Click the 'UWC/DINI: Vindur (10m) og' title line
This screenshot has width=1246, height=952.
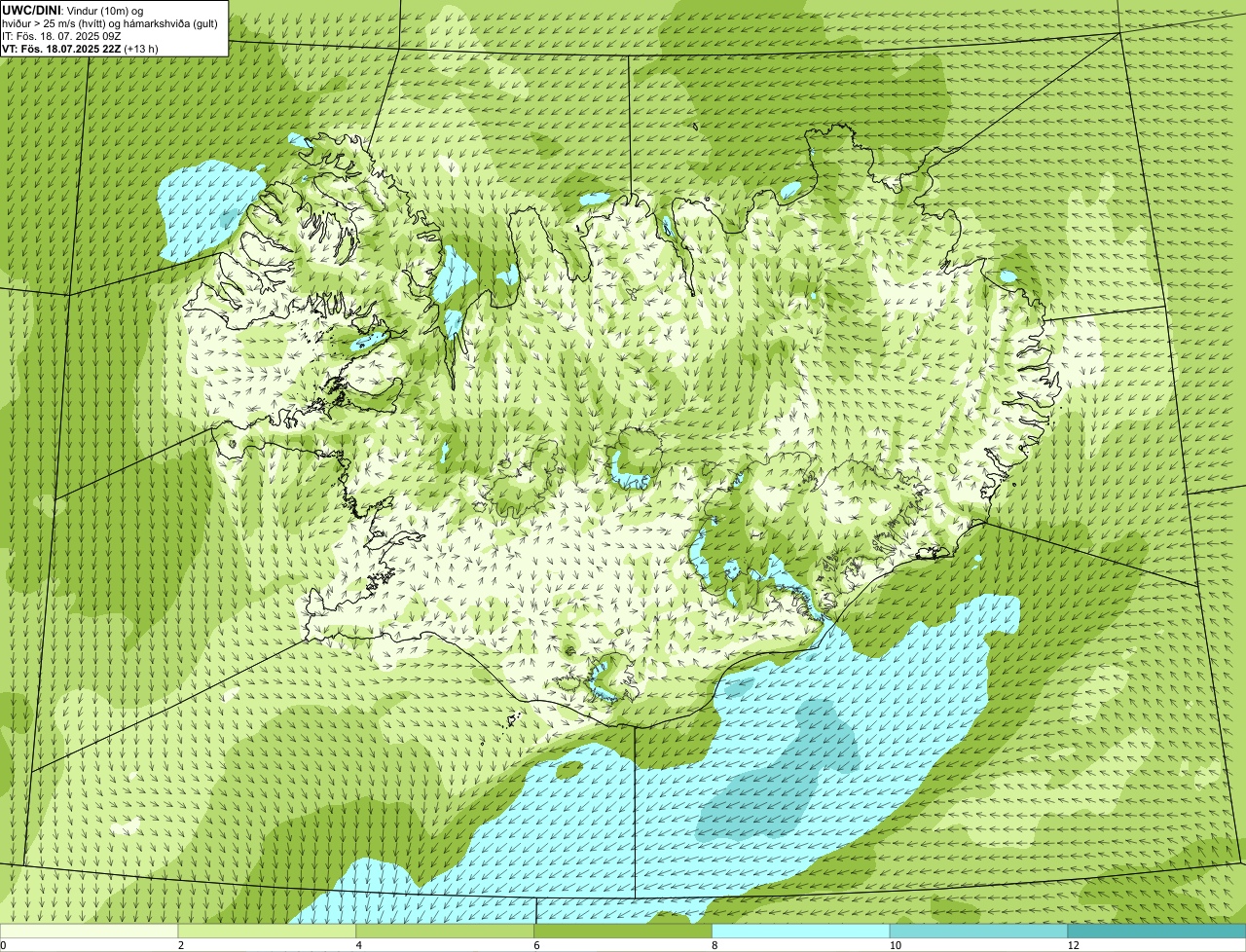[x=73, y=10]
